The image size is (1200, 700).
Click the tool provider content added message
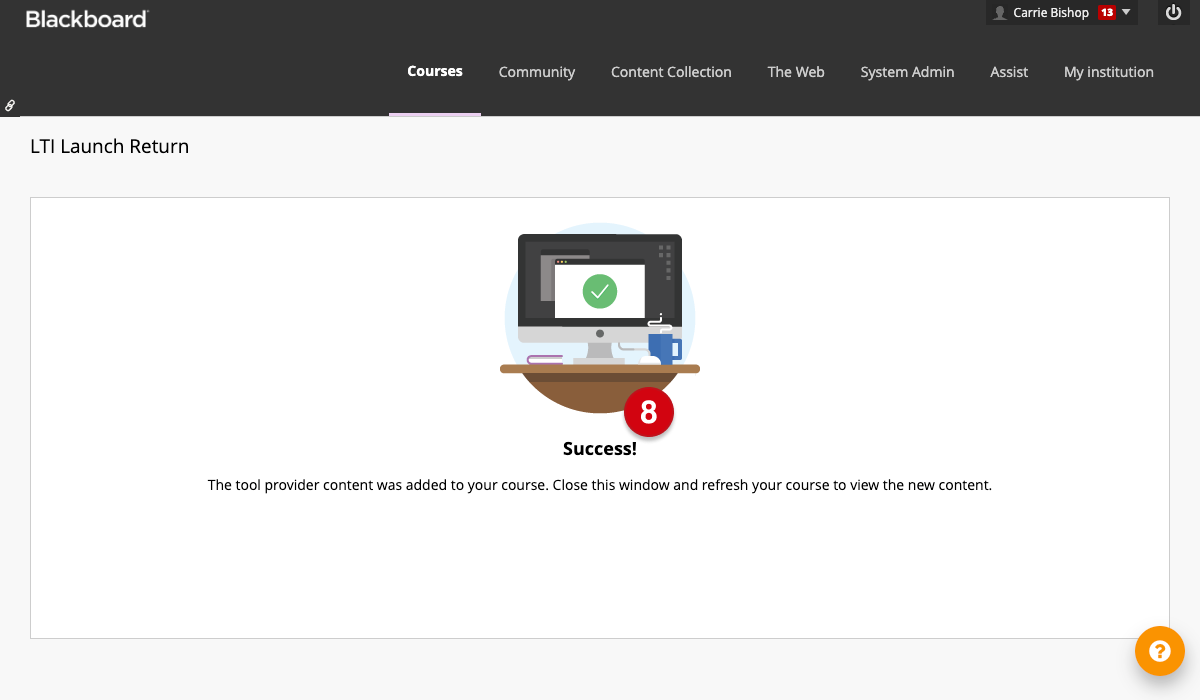pyautogui.click(x=600, y=486)
